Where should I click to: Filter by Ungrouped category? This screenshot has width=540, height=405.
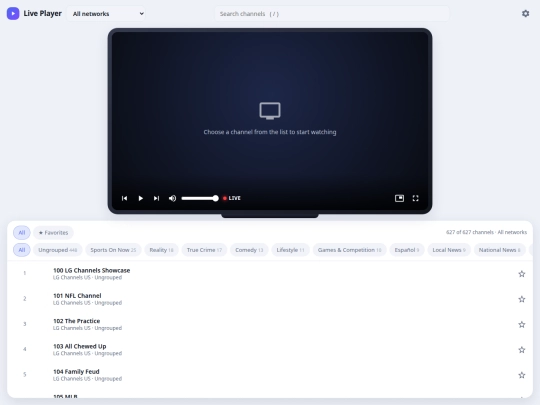coord(58,250)
